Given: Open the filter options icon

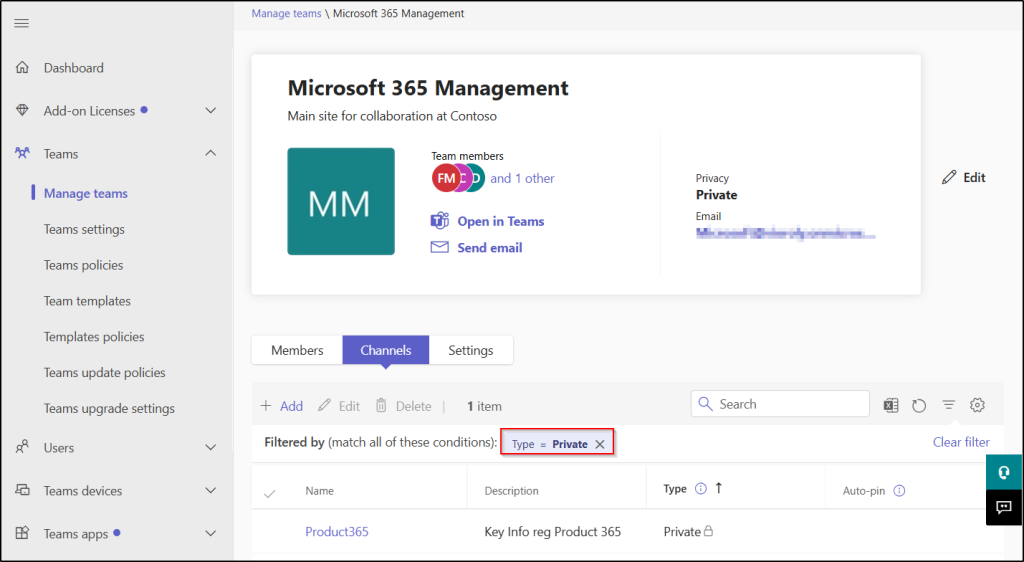Looking at the screenshot, I should [948, 405].
